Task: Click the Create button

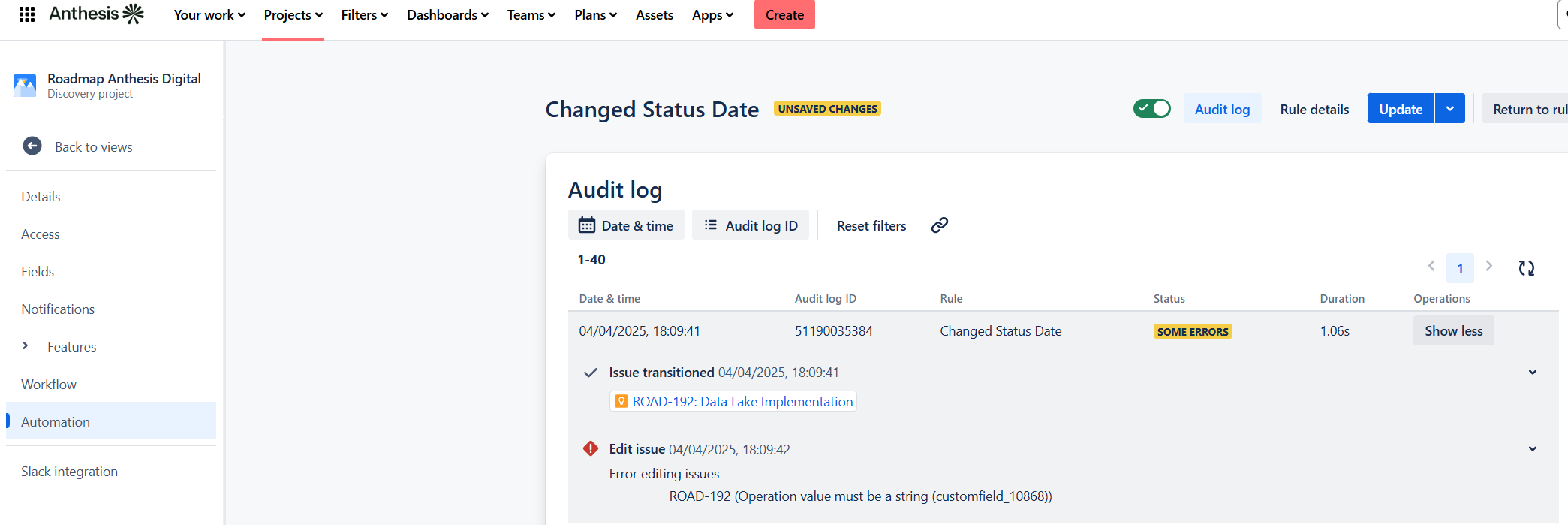Action: (x=784, y=14)
